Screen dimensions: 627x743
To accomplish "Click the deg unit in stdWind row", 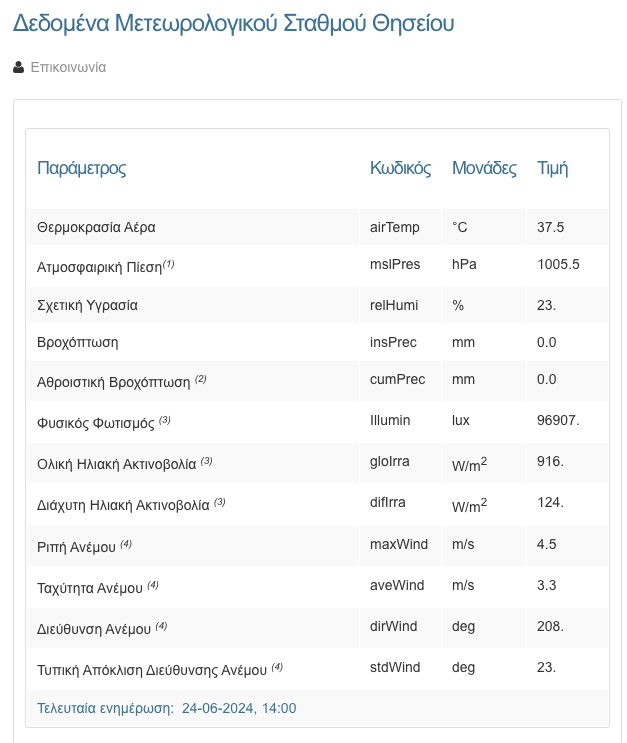I will (x=463, y=668).
